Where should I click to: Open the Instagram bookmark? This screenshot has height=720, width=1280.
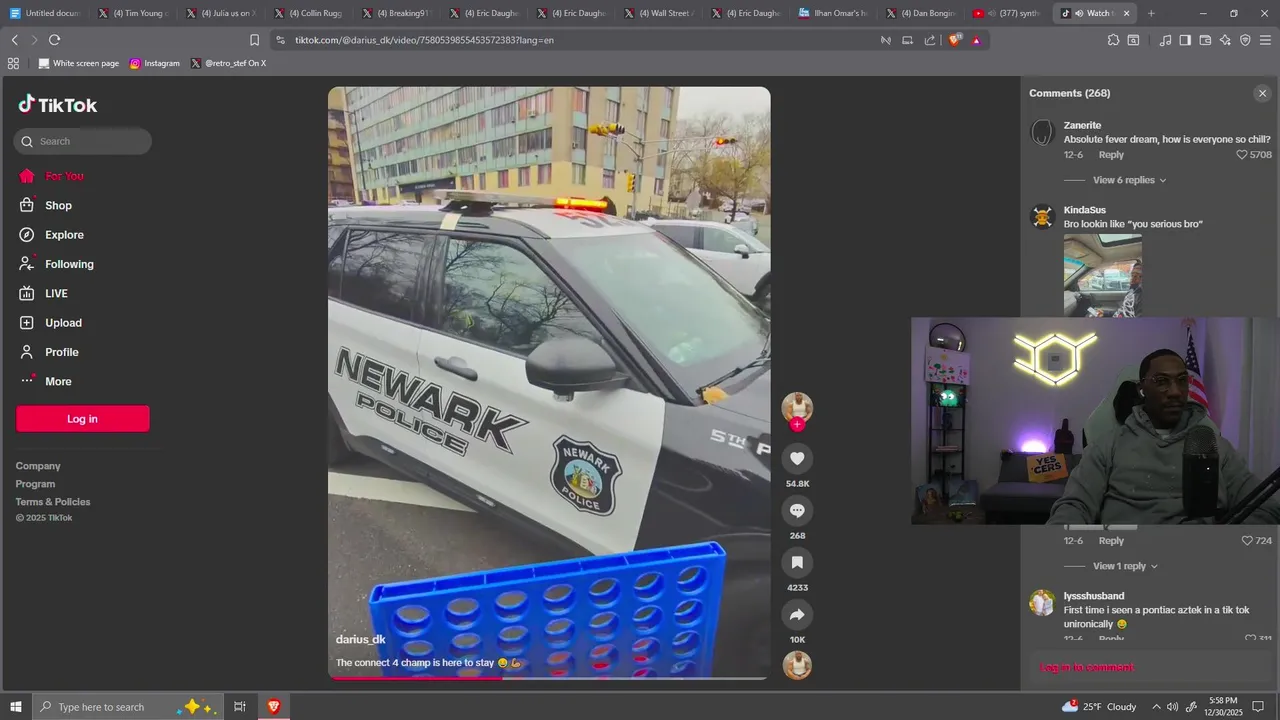point(155,63)
